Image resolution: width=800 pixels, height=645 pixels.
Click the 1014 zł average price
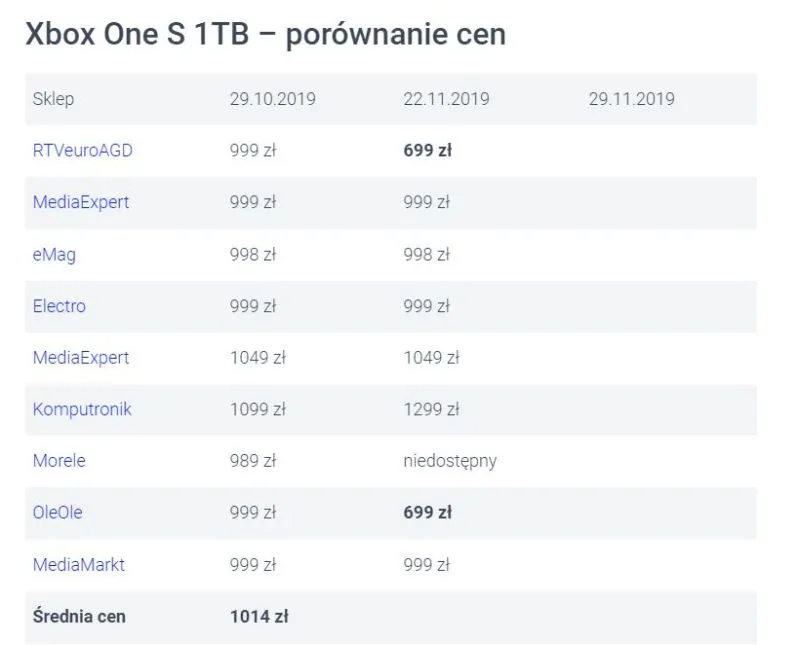click(259, 616)
